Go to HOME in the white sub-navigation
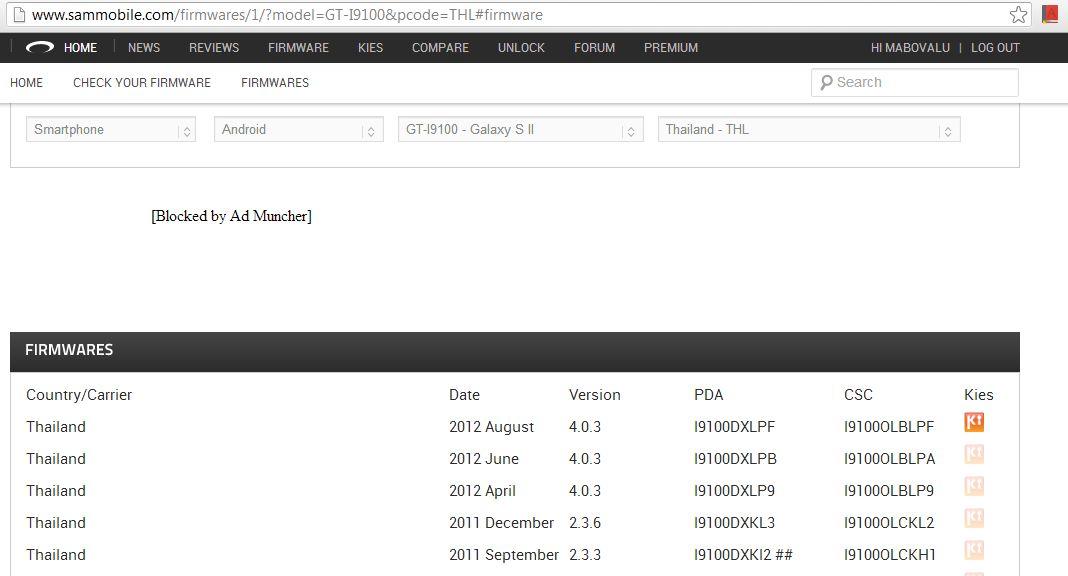This screenshot has height=576, width=1068. pos(27,82)
